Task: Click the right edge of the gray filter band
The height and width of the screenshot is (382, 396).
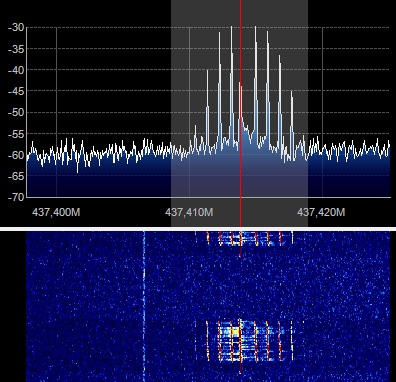Action: (x=307, y=113)
